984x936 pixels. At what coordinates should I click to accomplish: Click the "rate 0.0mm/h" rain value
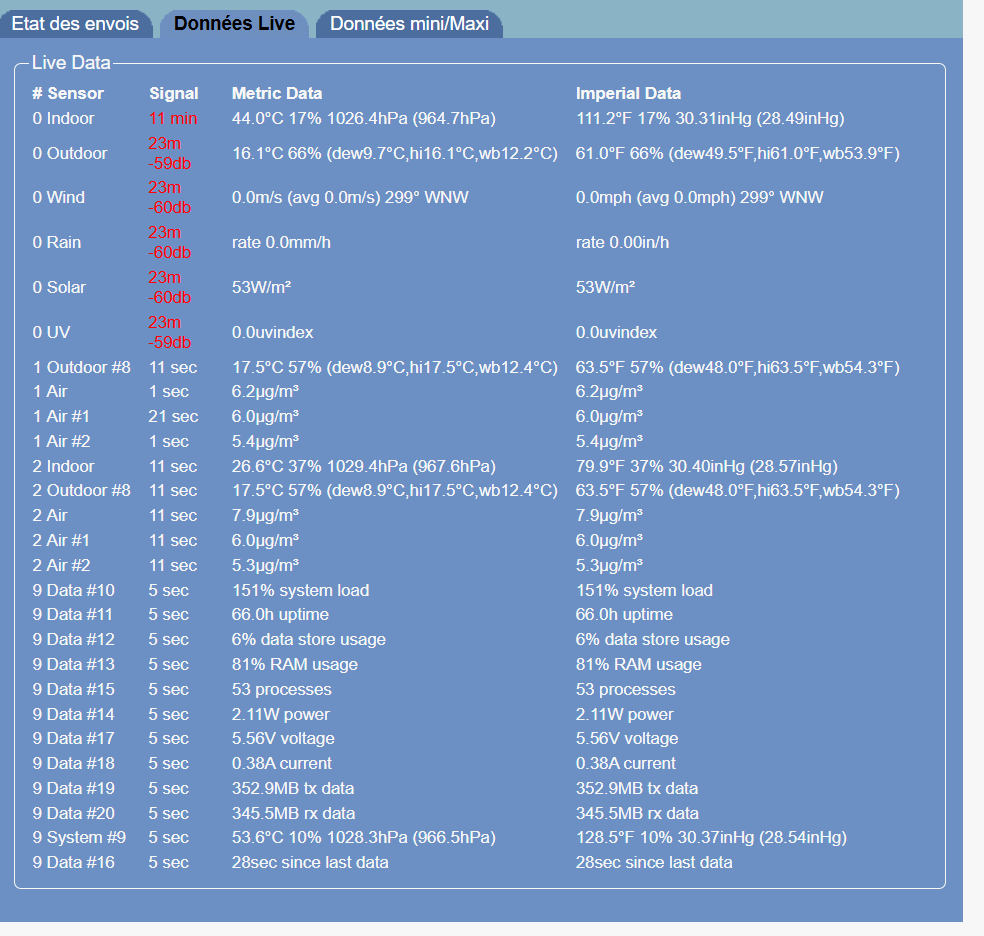(281, 243)
